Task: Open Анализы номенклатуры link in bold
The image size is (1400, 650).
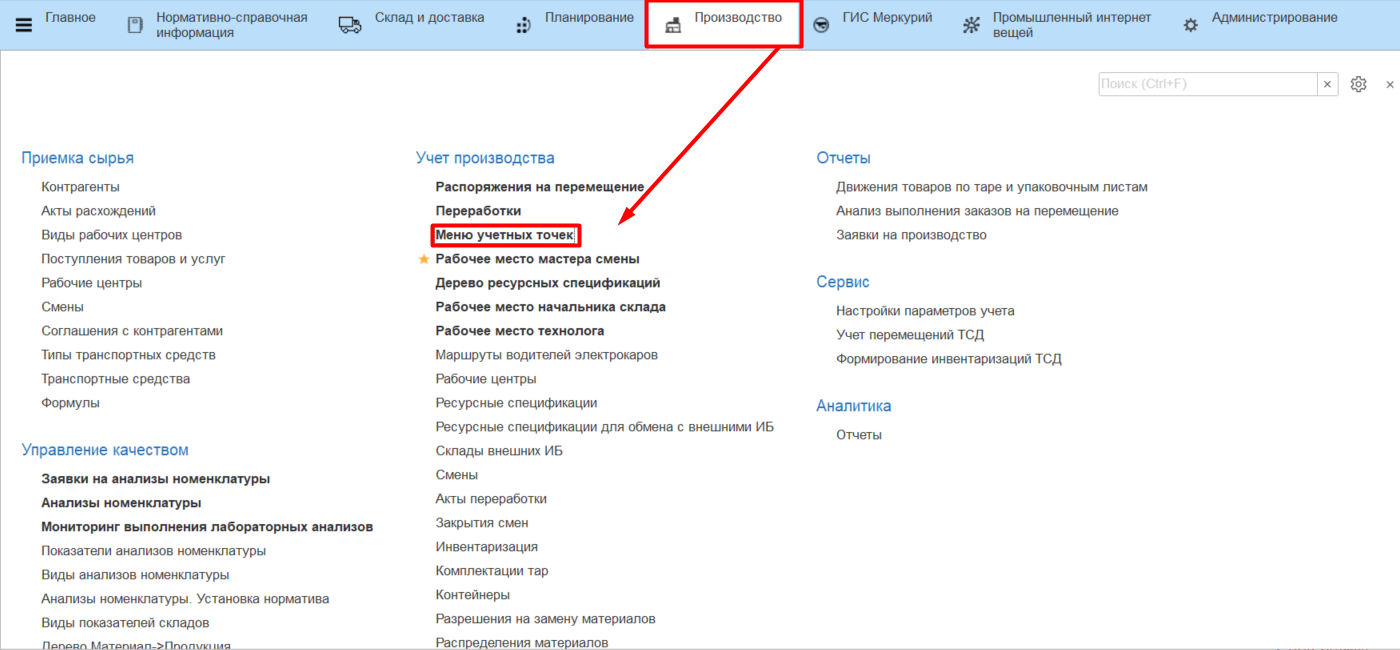Action: tap(121, 503)
